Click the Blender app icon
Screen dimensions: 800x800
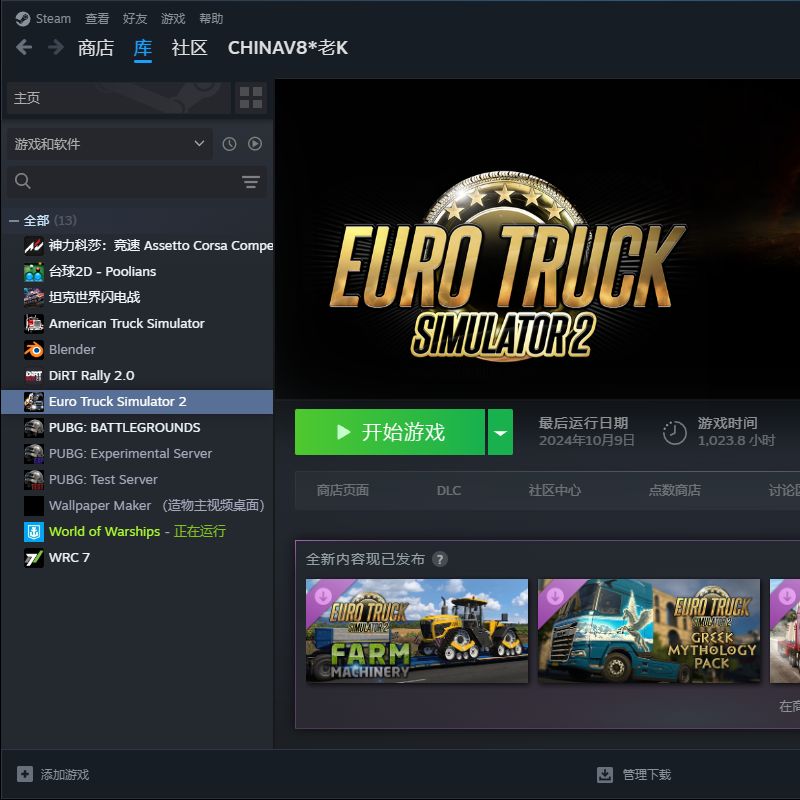coord(34,349)
